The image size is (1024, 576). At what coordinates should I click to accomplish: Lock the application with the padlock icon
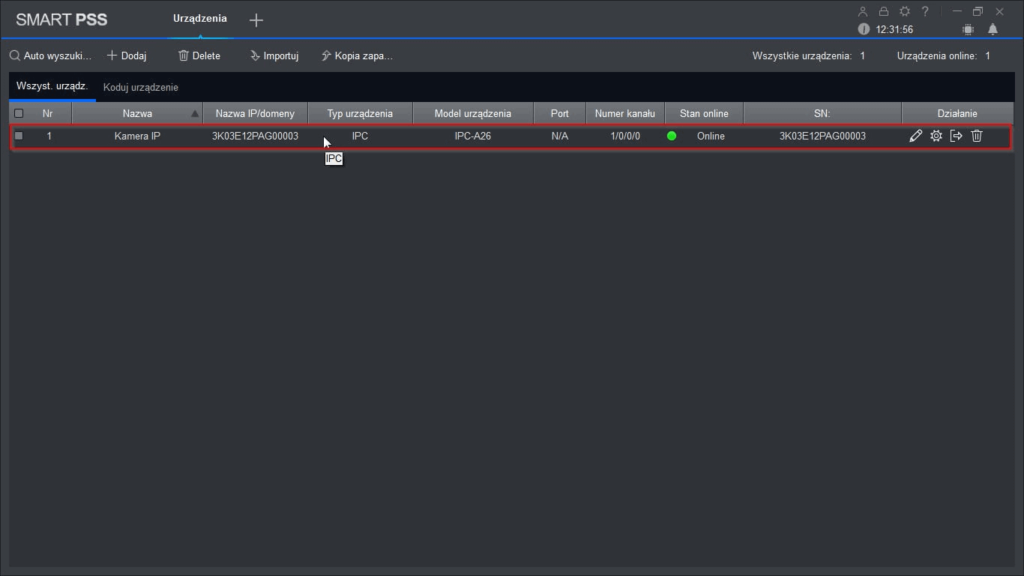point(883,11)
